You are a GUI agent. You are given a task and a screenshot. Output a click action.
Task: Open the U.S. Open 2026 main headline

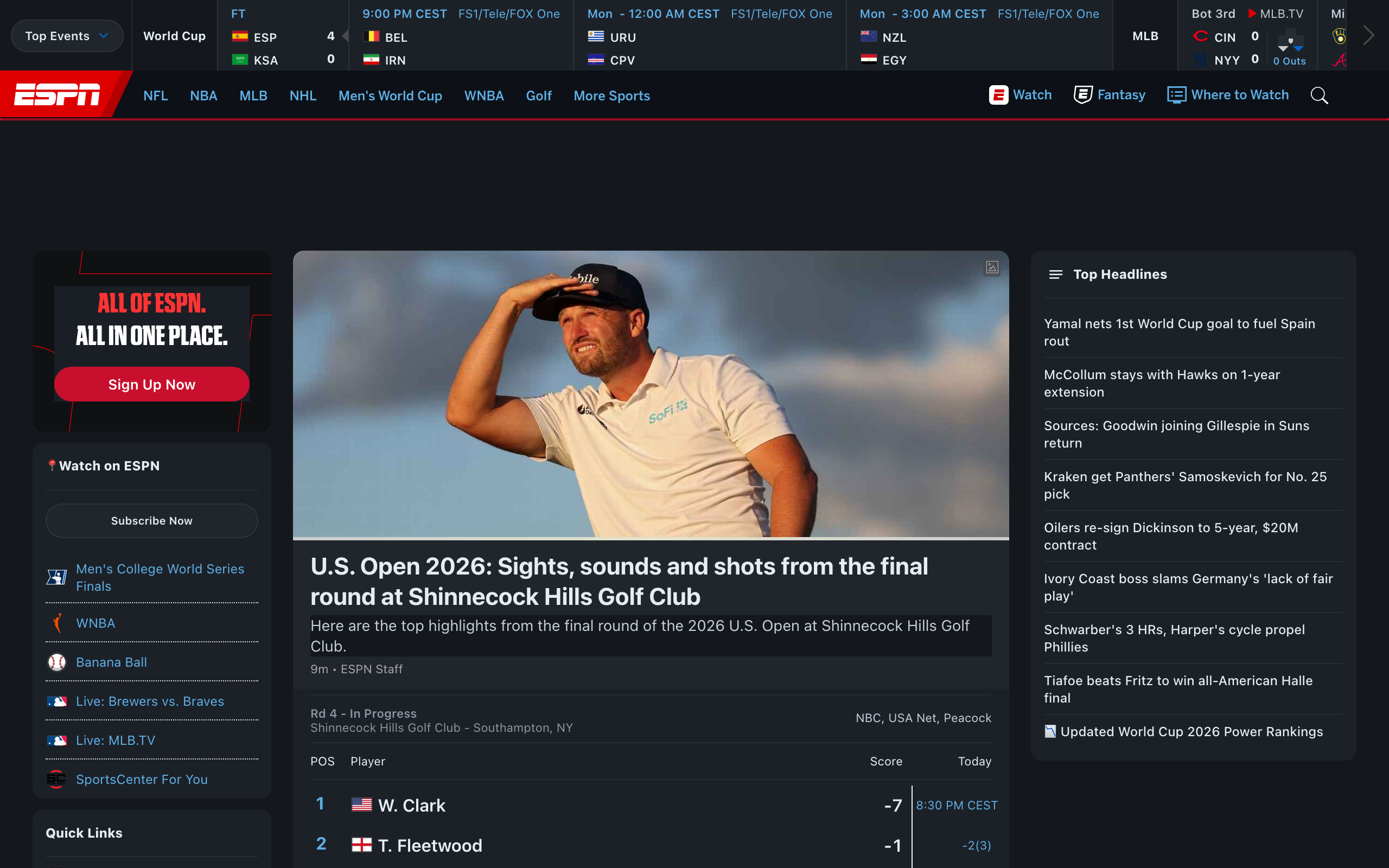point(619,581)
